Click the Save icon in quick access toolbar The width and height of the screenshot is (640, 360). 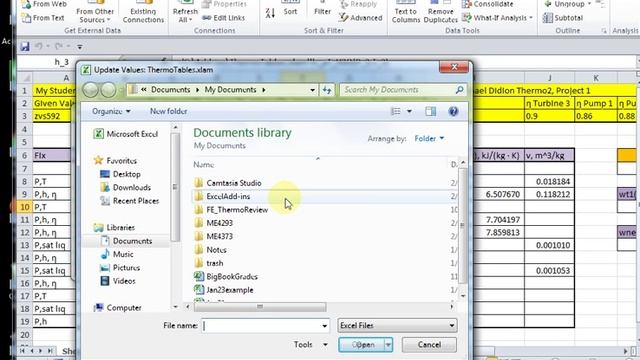[25, 47]
